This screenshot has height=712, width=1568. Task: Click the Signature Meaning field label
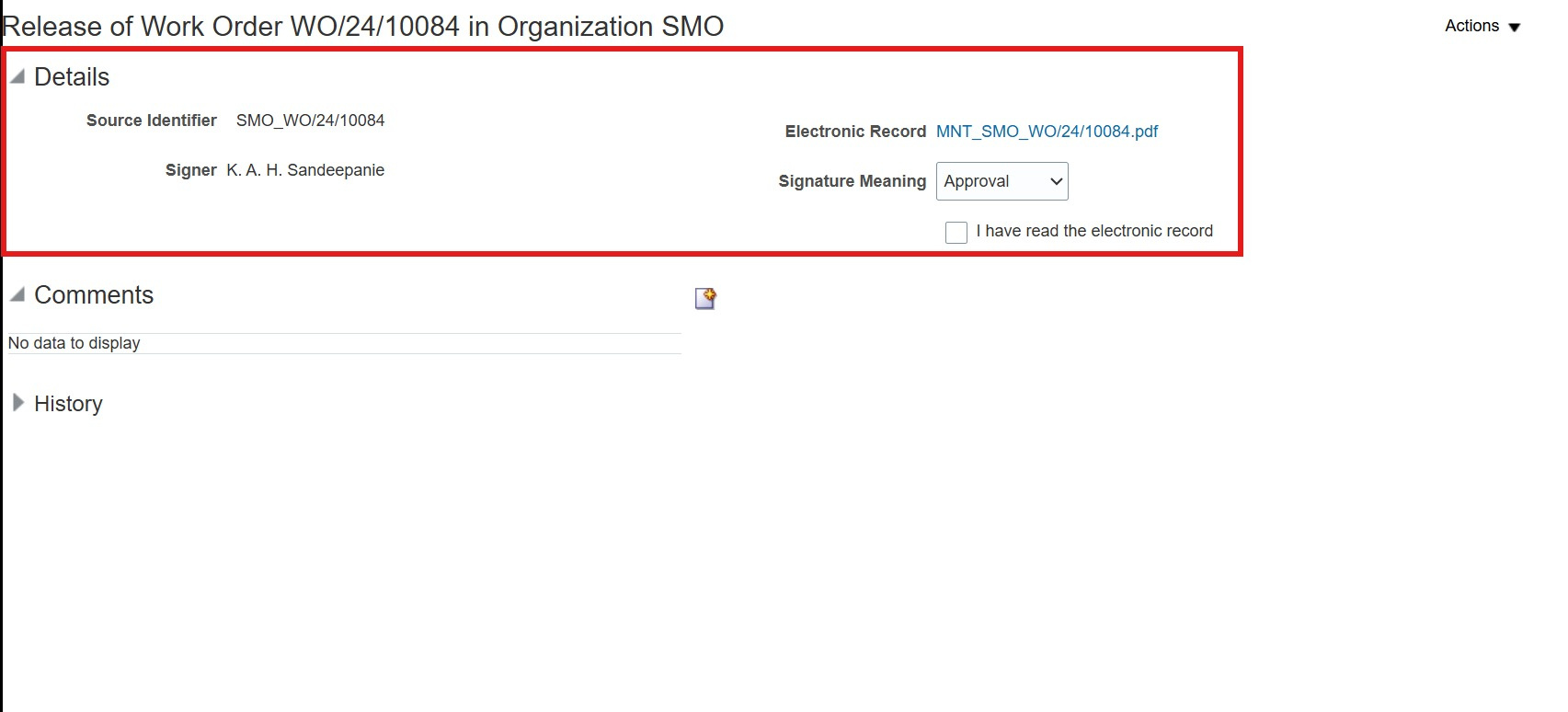click(852, 181)
